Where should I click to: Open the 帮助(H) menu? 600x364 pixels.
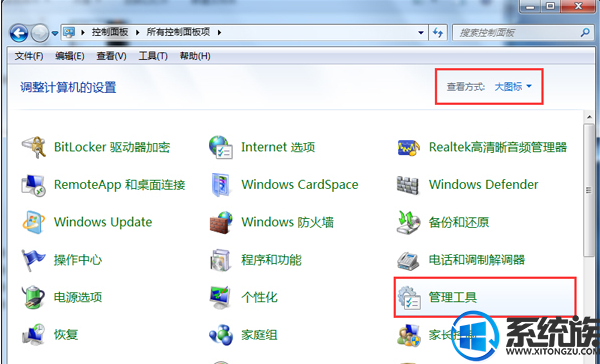pos(195,56)
